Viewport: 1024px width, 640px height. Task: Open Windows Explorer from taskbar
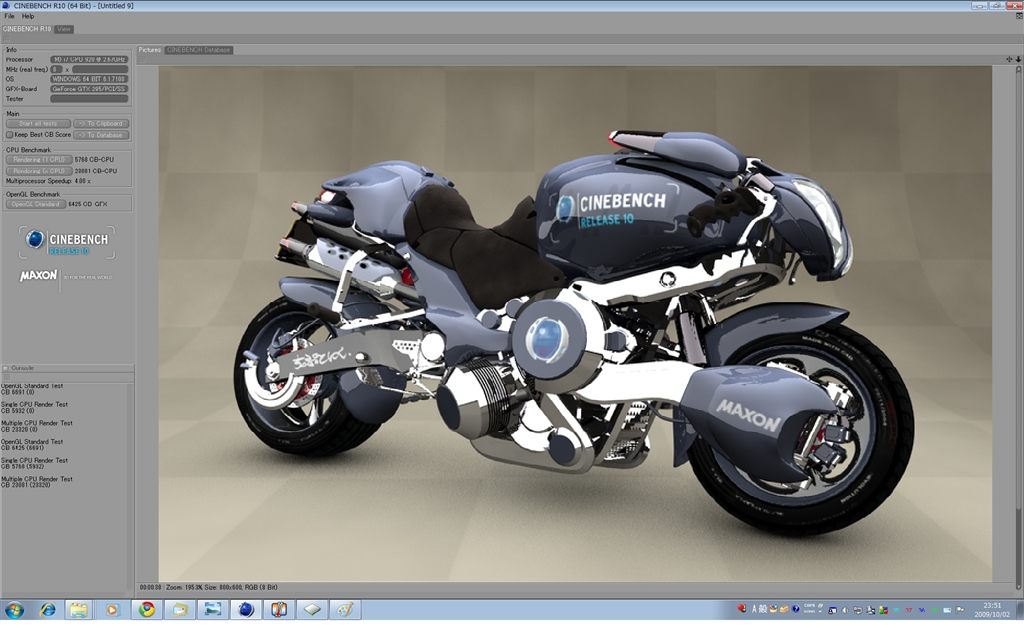(79, 610)
